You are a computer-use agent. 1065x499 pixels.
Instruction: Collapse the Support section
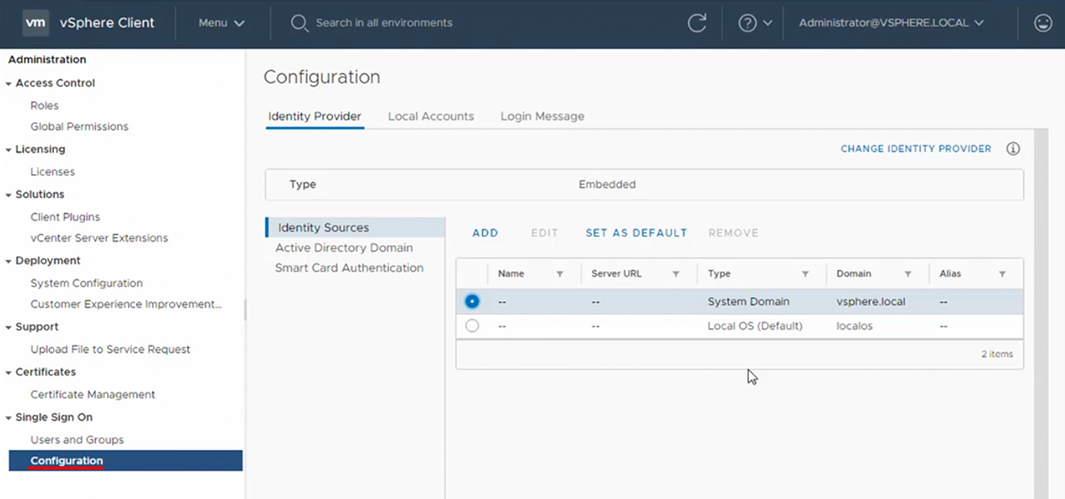[8, 327]
